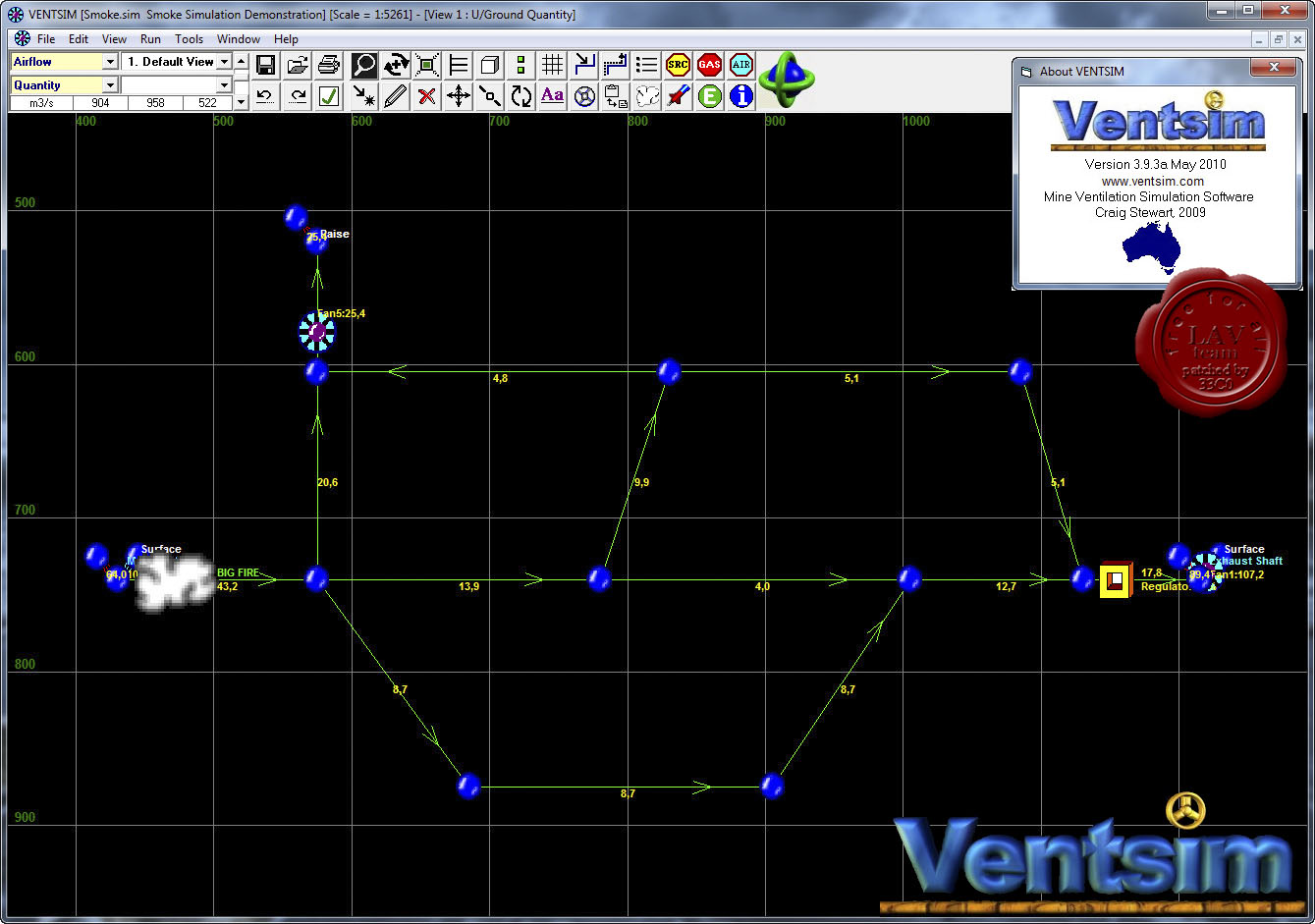1315x924 pixels.
Task: Open the empty dropdown below Default View
Action: [224, 85]
